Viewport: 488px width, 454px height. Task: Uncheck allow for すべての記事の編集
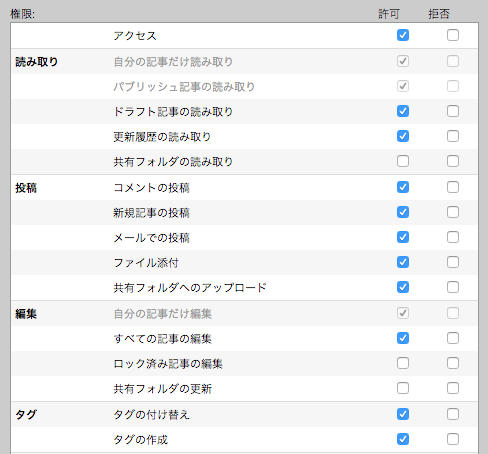point(403,338)
